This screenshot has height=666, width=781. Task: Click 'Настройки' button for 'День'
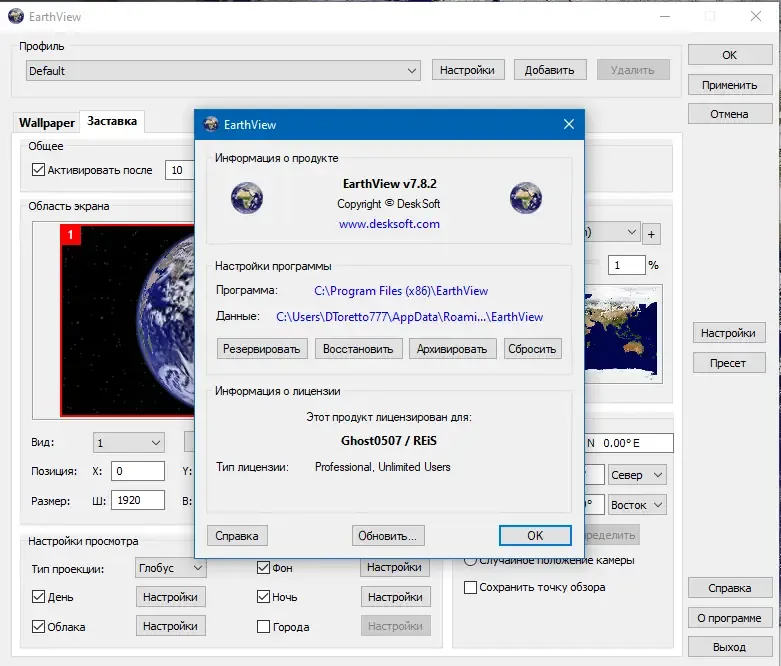pos(170,597)
